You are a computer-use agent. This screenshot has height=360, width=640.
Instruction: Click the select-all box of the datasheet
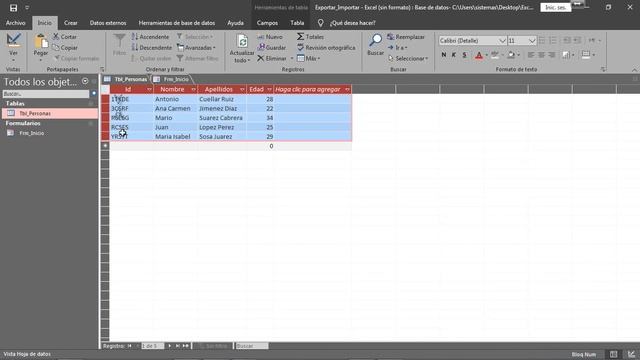(x=105, y=89)
